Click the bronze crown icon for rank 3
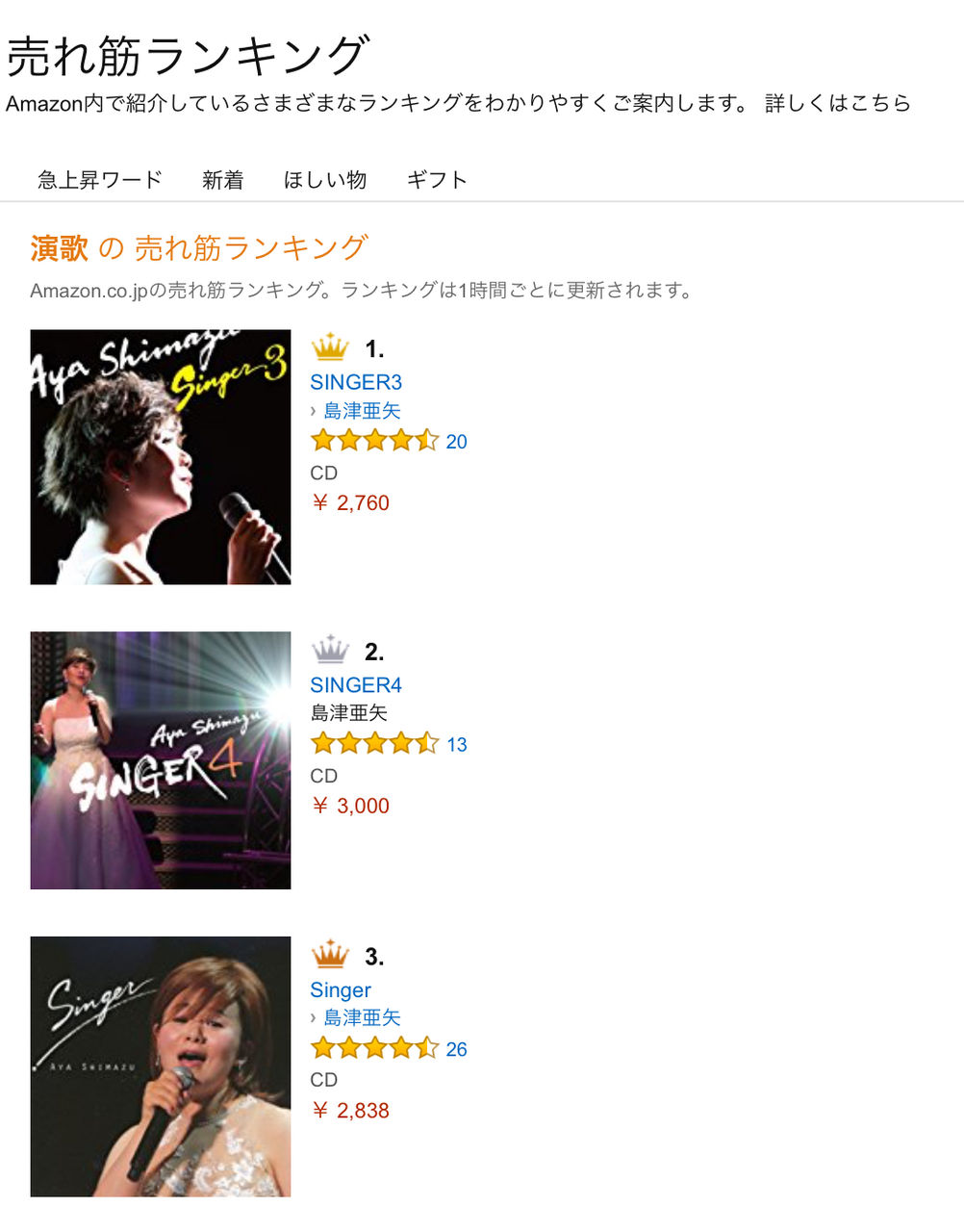The height and width of the screenshot is (1232, 964). tap(330, 954)
